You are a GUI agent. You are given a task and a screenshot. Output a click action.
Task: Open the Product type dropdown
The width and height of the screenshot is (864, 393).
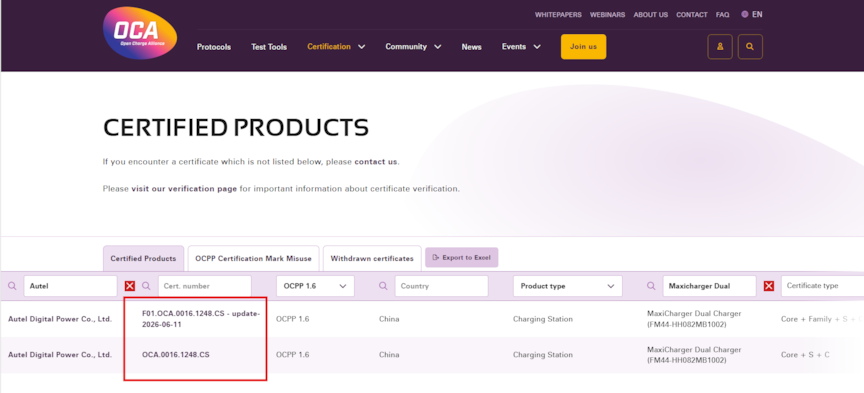click(568, 286)
